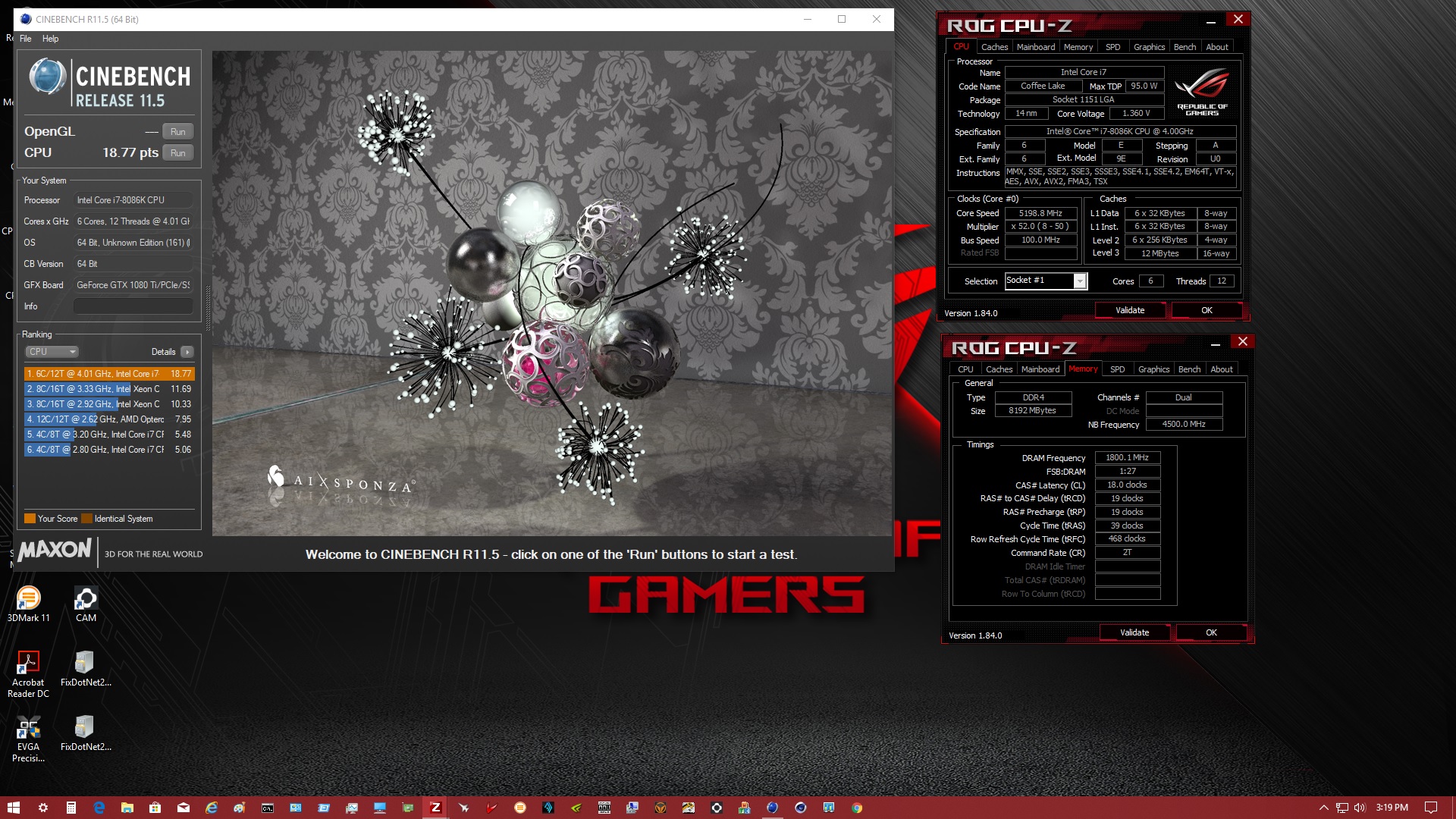Open Paint from the taskbar
Screen dimensions: 1456x819
coord(239,808)
